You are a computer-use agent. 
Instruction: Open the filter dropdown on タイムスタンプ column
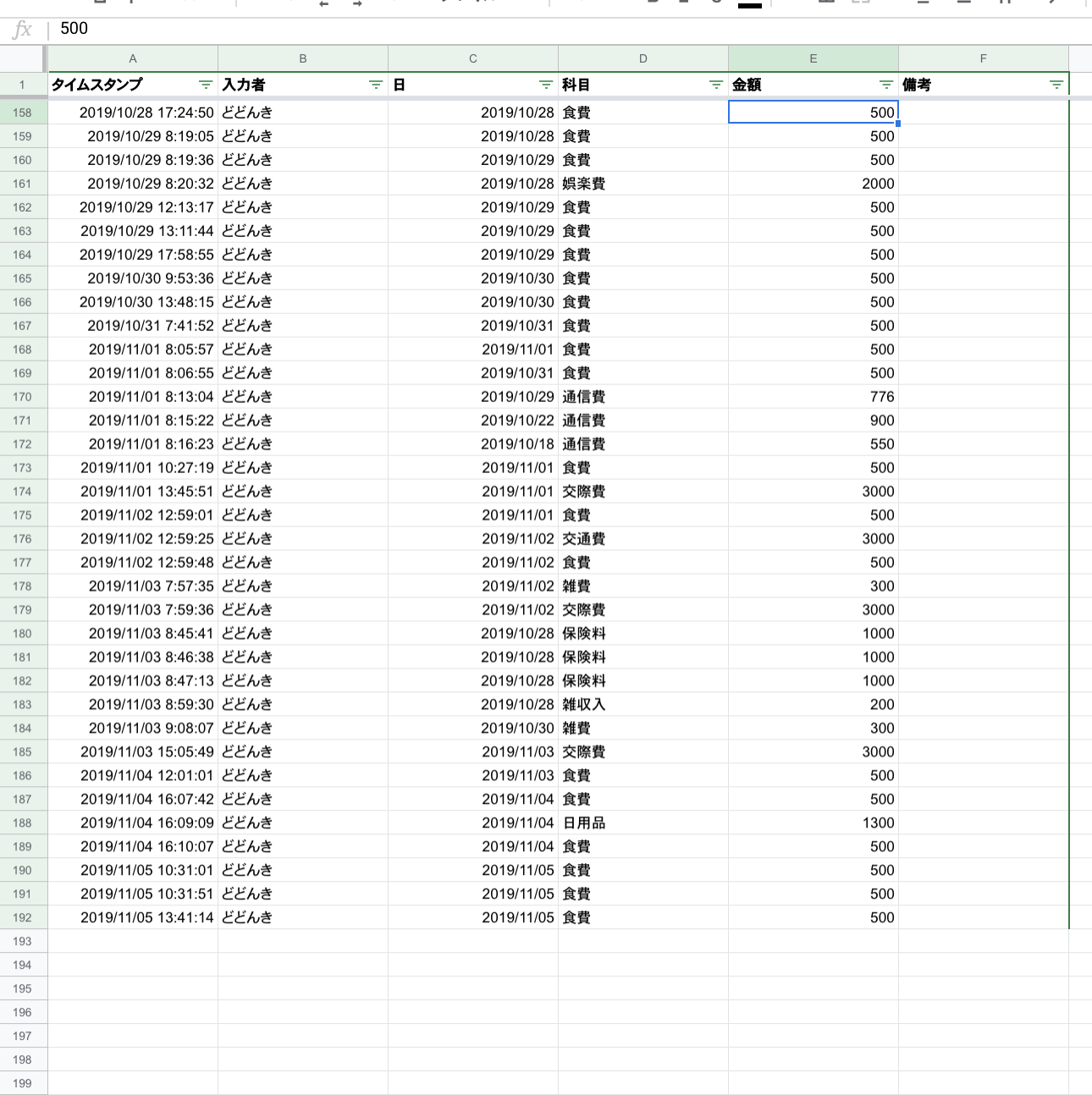click(x=204, y=85)
